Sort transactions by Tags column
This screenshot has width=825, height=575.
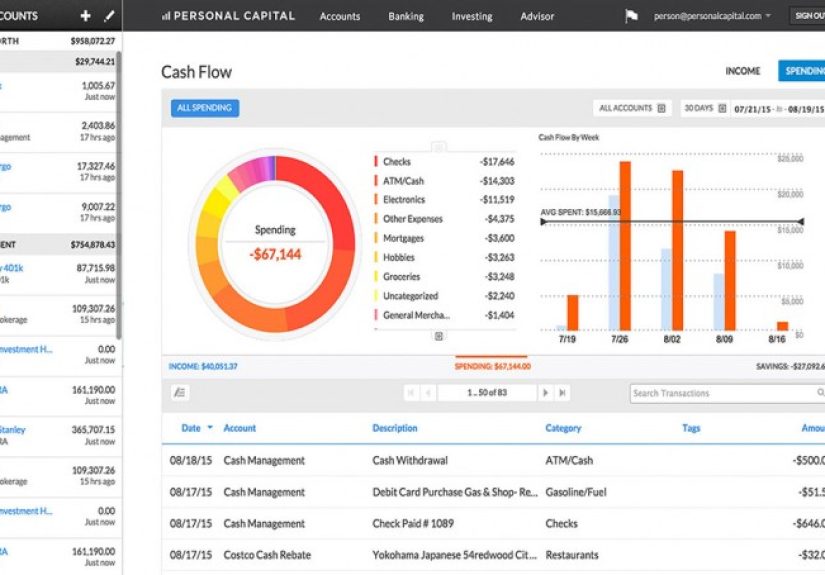(x=691, y=428)
